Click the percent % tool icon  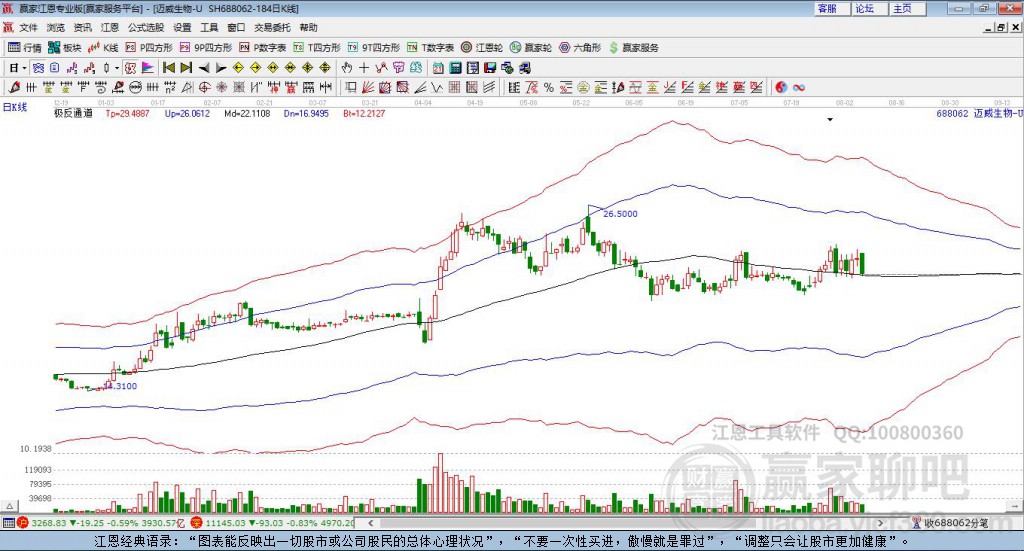[x=549, y=87]
